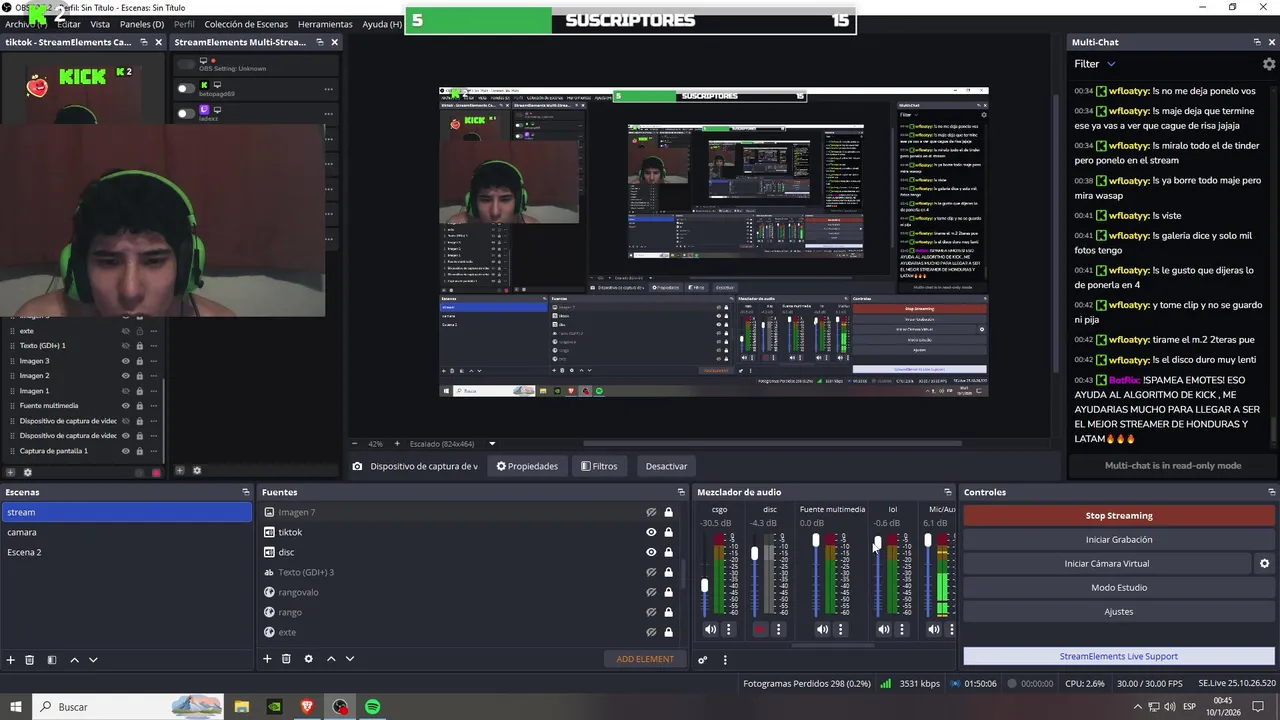Open Paneles (D) menu
1280x720 pixels.
coord(142,24)
